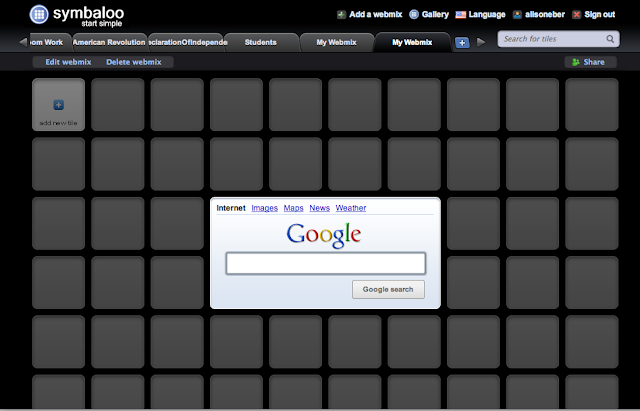Click the Google search text box
The image size is (640, 411).
[326, 263]
